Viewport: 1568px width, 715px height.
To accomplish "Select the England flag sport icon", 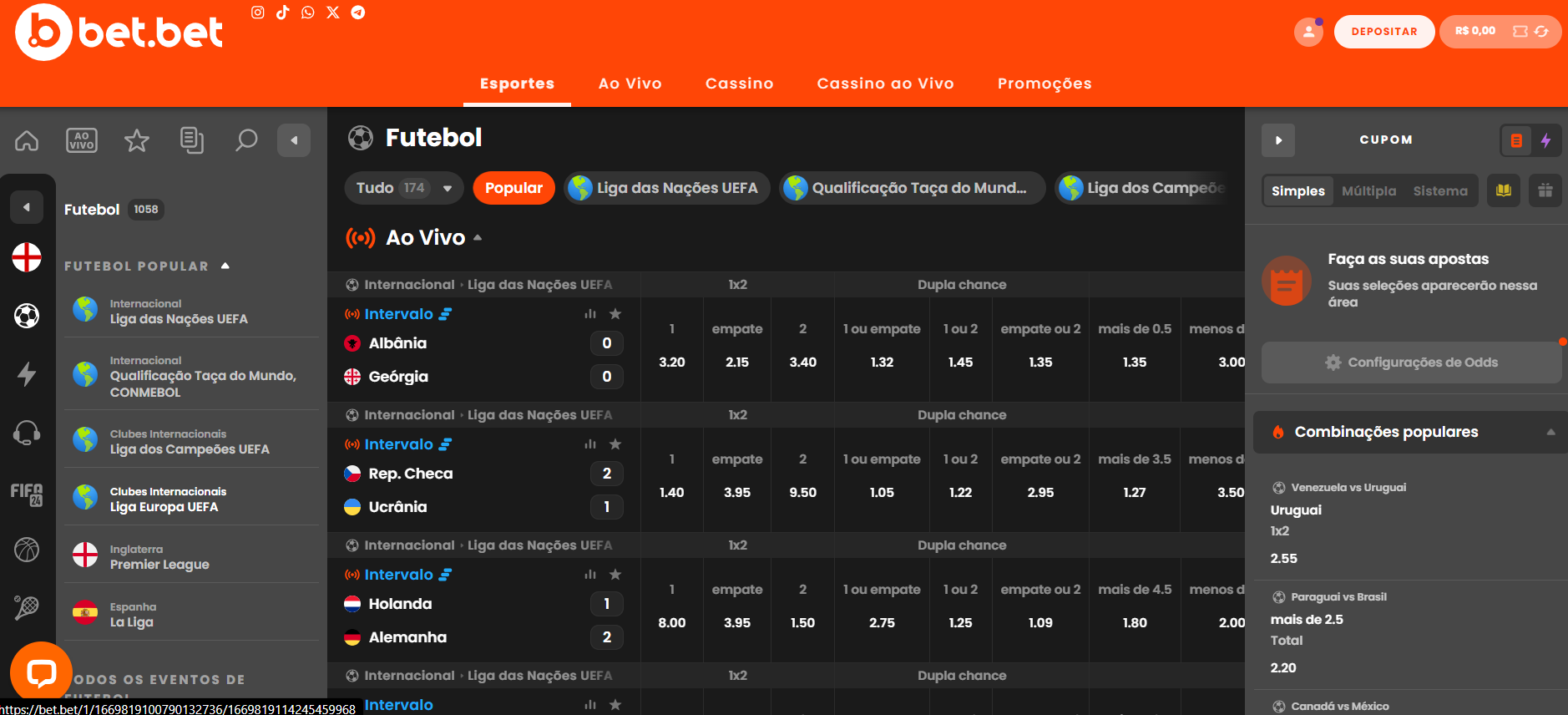I will [x=27, y=257].
